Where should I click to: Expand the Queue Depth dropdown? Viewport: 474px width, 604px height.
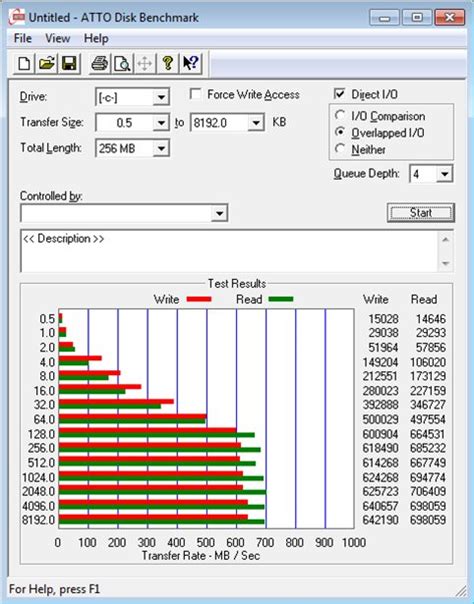click(444, 174)
